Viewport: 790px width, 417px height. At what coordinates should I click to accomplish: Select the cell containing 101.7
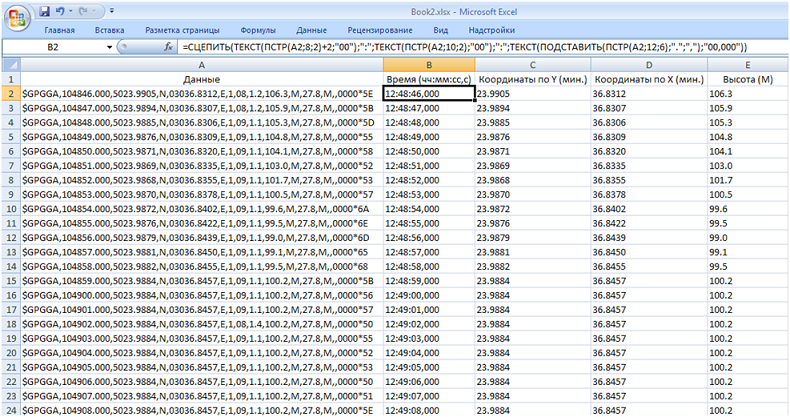[748, 180]
